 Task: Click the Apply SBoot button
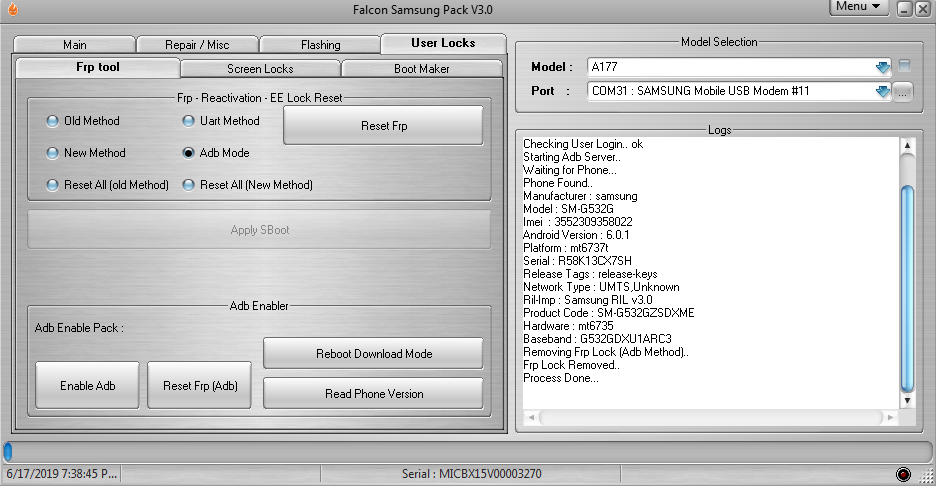click(x=260, y=230)
